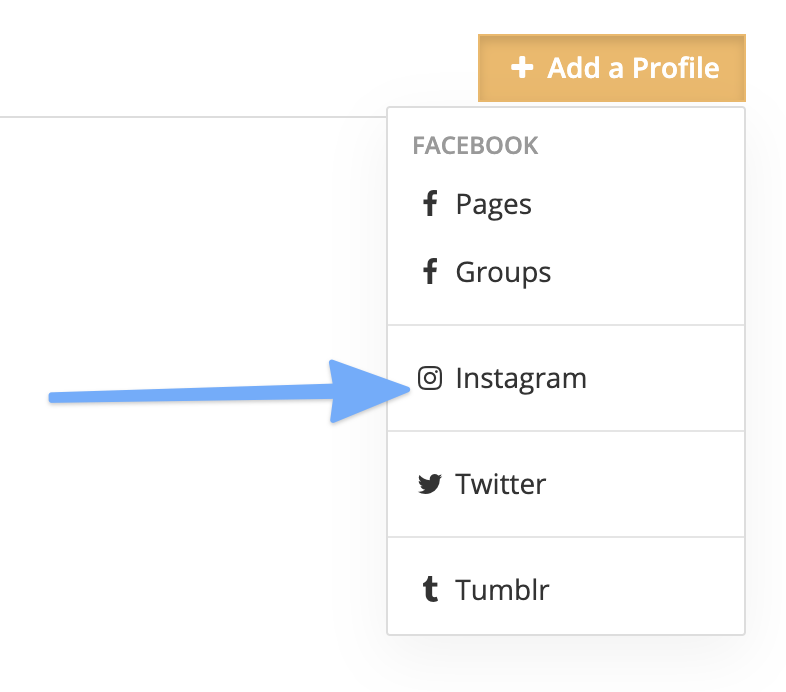Image resolution: width=786 pixels, height=692 pixels.
Task: Pick the Tumblr label in the menu
Action: pyautogui.click(x=502, y=590)
